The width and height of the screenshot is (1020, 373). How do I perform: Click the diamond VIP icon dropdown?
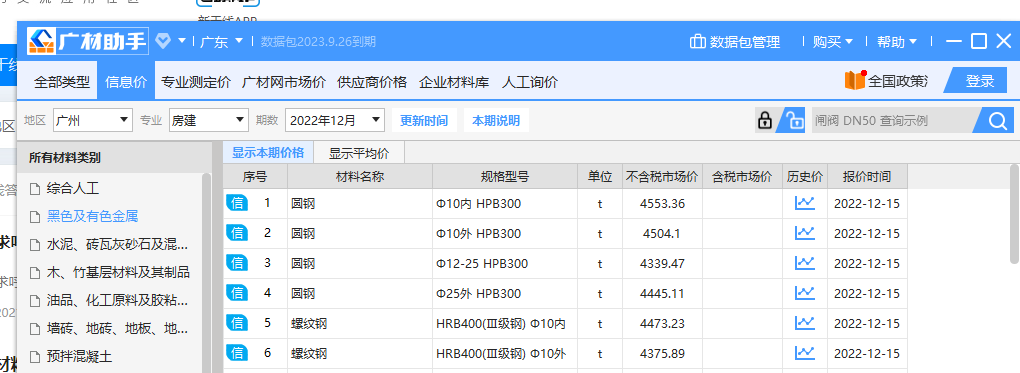tap(171, 41)
